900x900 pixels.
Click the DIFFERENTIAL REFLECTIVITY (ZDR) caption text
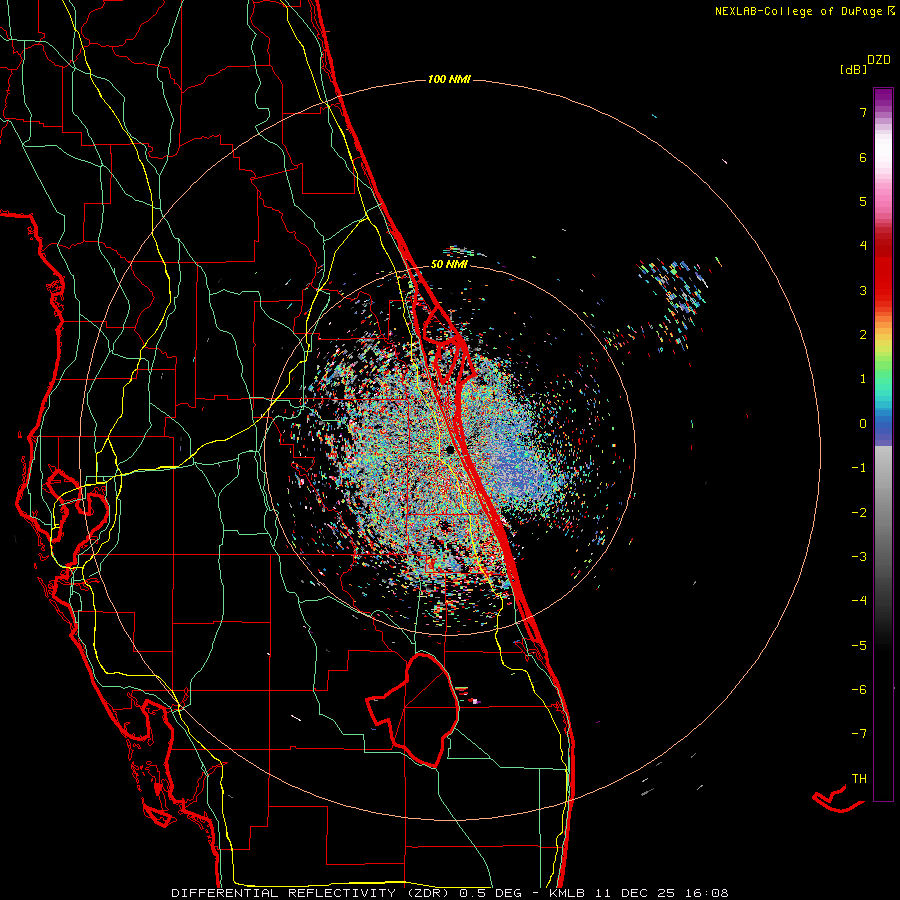click(312, 893)
